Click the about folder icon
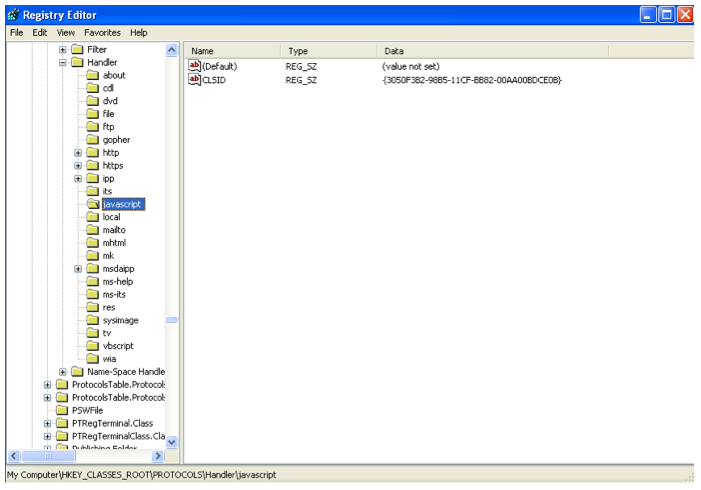This screenshot has width=701, height=490. tap(93, 75)
